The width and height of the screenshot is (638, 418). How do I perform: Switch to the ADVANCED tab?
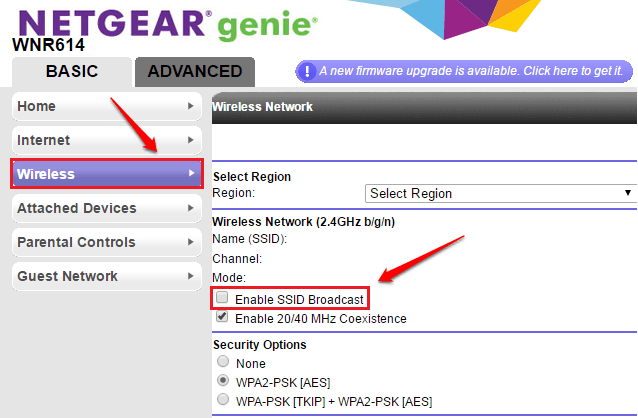coord(194,71)
